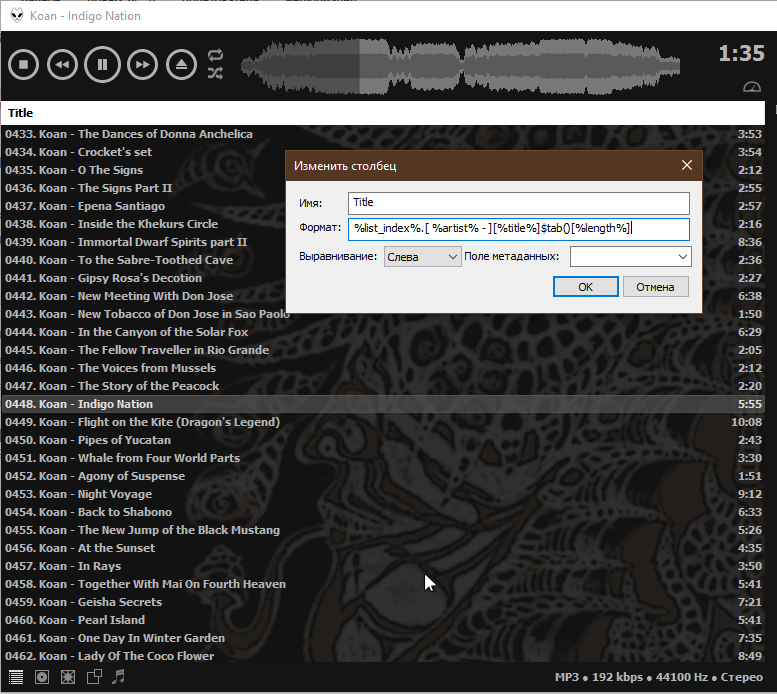This screenshot has height=694, width=777.
Task: Select track 0460 Pearl Island
Action: [x=383, y=620]
